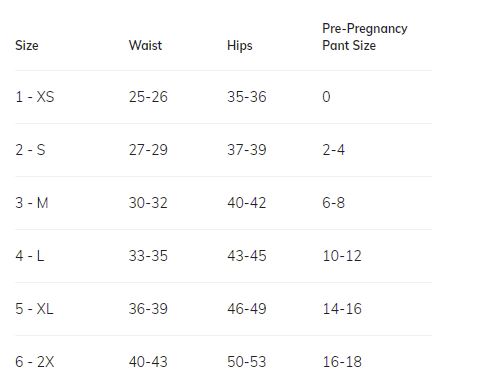Viewport: 483px width, 392px height.
Task: Click the Pre-Pregnancy Pant Size header
Action: tap(365, 37)
